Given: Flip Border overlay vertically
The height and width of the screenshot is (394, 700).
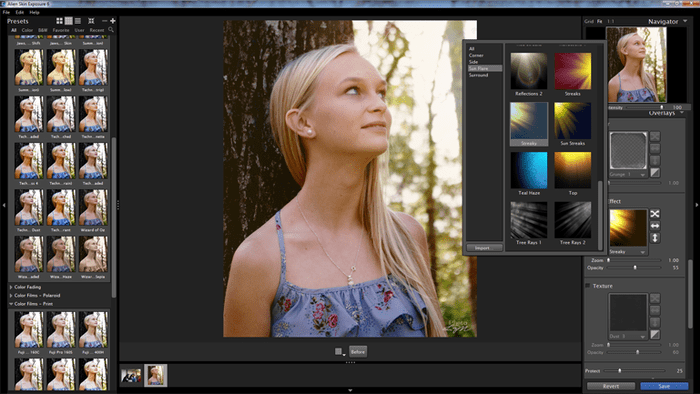Looking at the screenshot, I should pyautogui.click(x=654, y=160).
